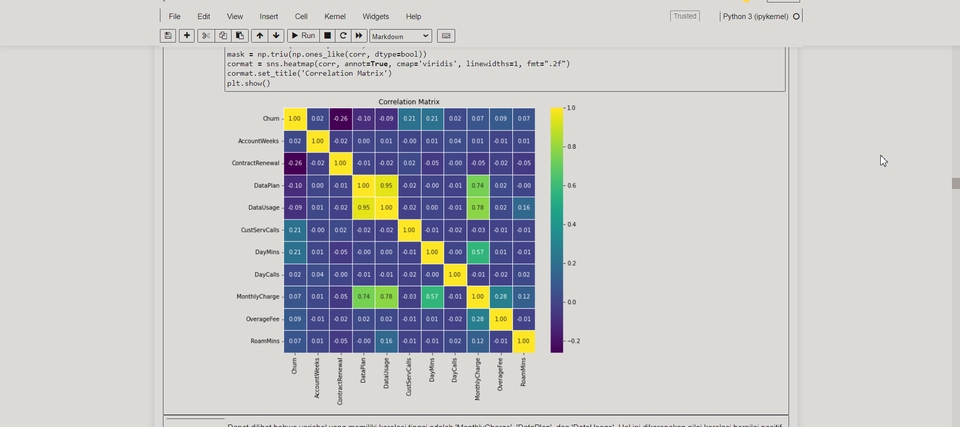
Task: Click the MonthlyCharge y-axis label
Action: tap(258, 297)
